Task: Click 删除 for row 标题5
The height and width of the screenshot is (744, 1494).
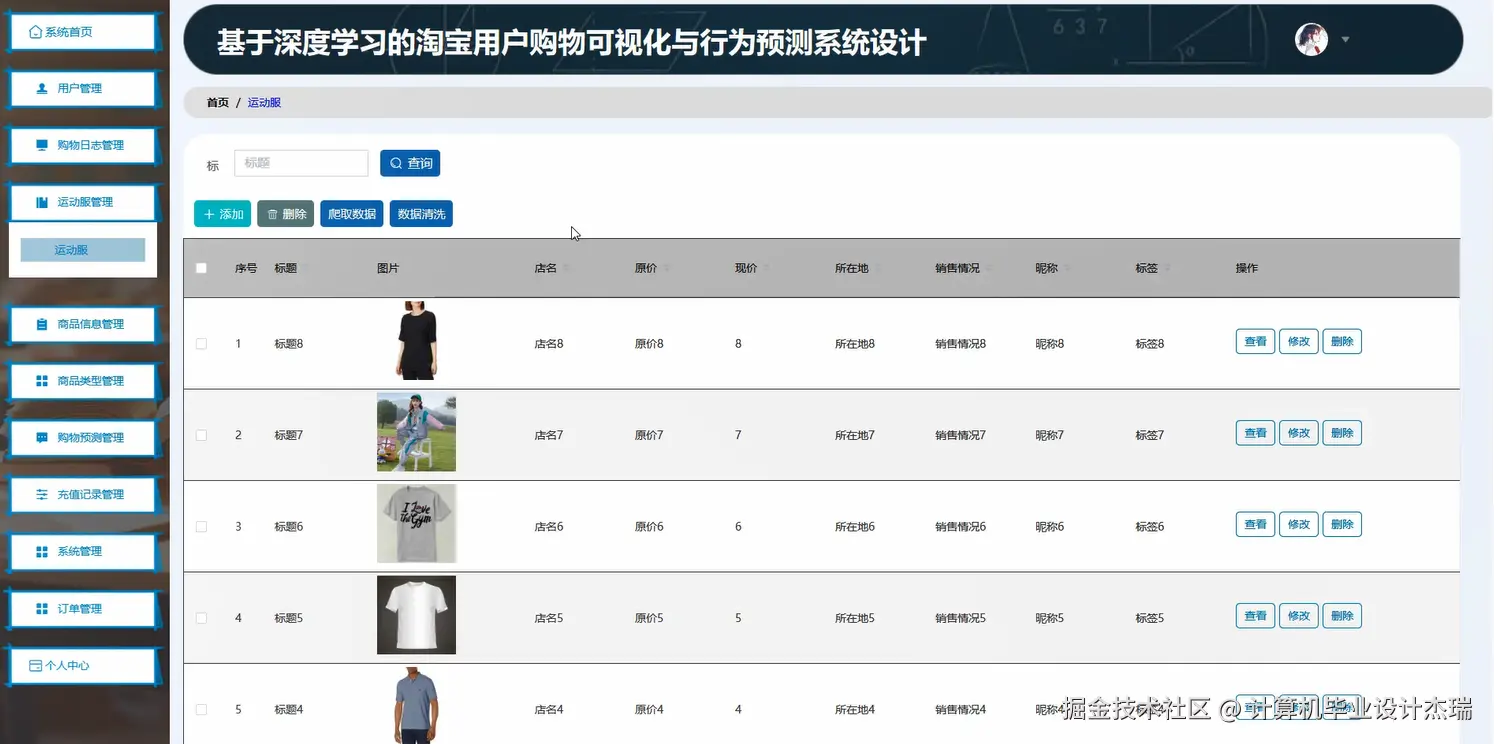Action: 1342,616
